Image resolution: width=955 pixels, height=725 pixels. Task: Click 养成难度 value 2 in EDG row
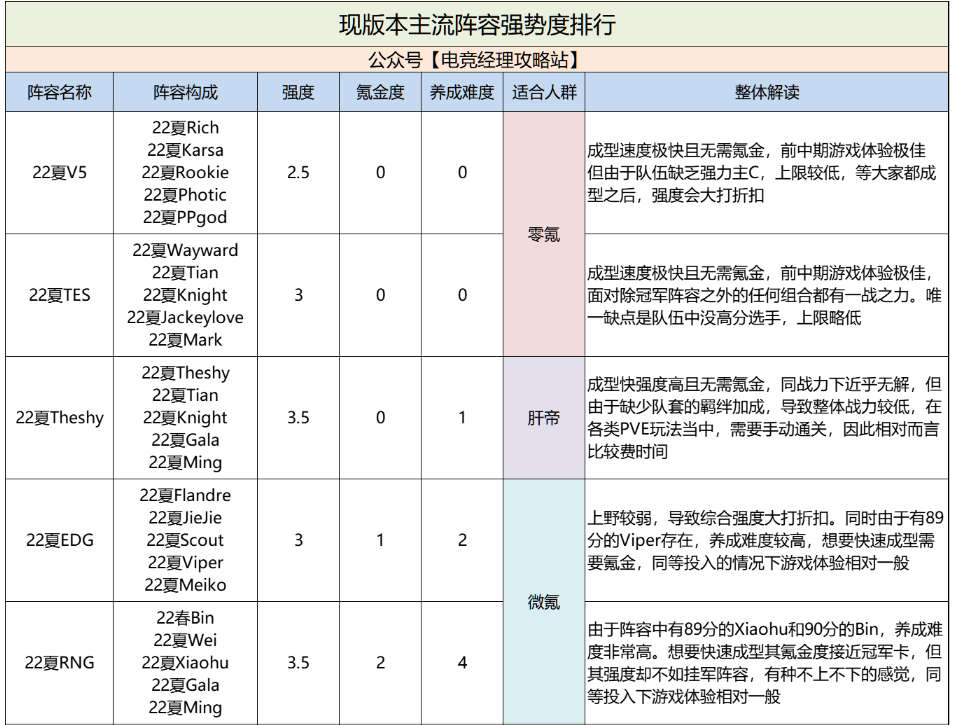click(x=462, y=540)
